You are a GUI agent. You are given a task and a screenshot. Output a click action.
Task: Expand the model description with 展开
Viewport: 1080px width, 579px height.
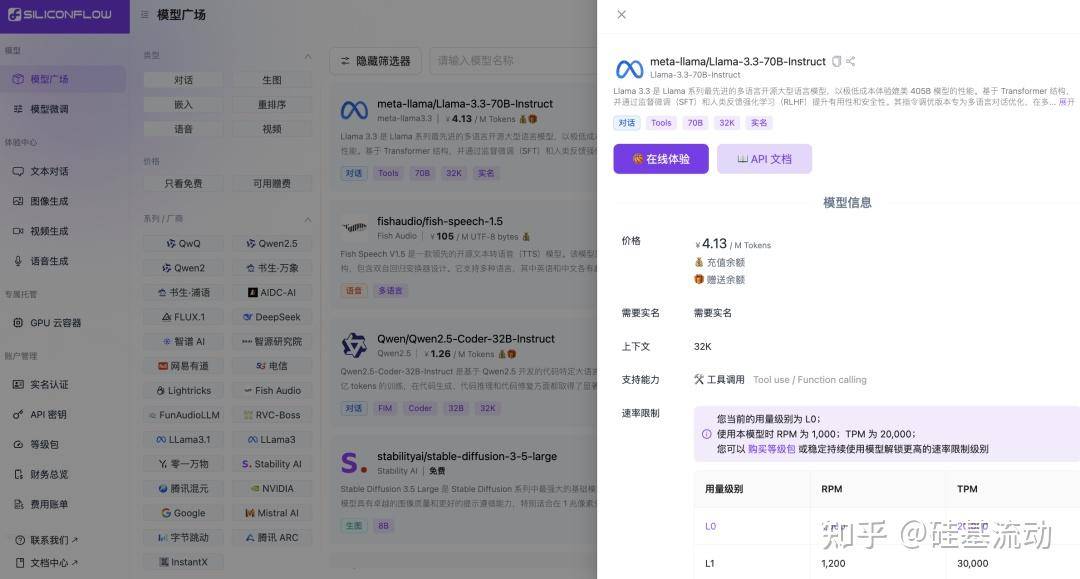(1066, 102)
